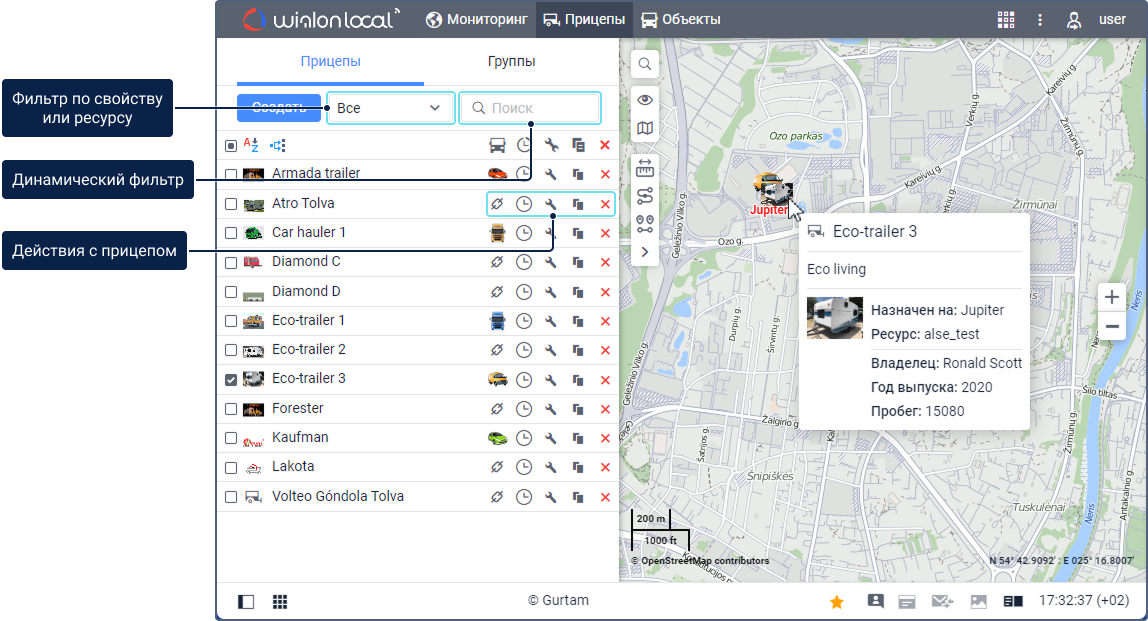Viewport: 1148px width, 621px height.
Task: Click the registration clock icon for Forester
Action: coord(524,409)
